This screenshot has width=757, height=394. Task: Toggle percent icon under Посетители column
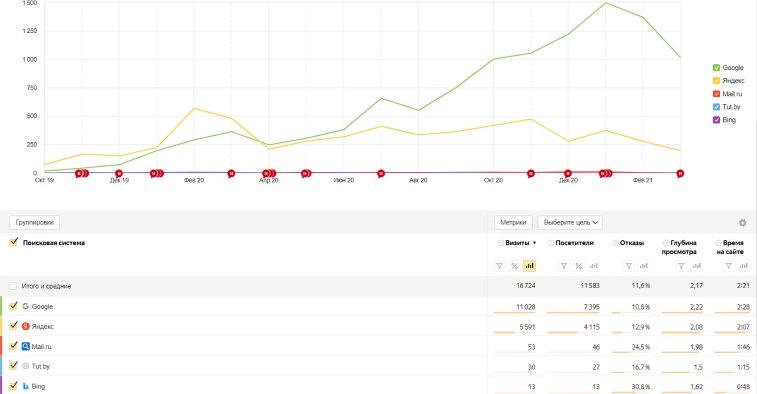(579, 266)
